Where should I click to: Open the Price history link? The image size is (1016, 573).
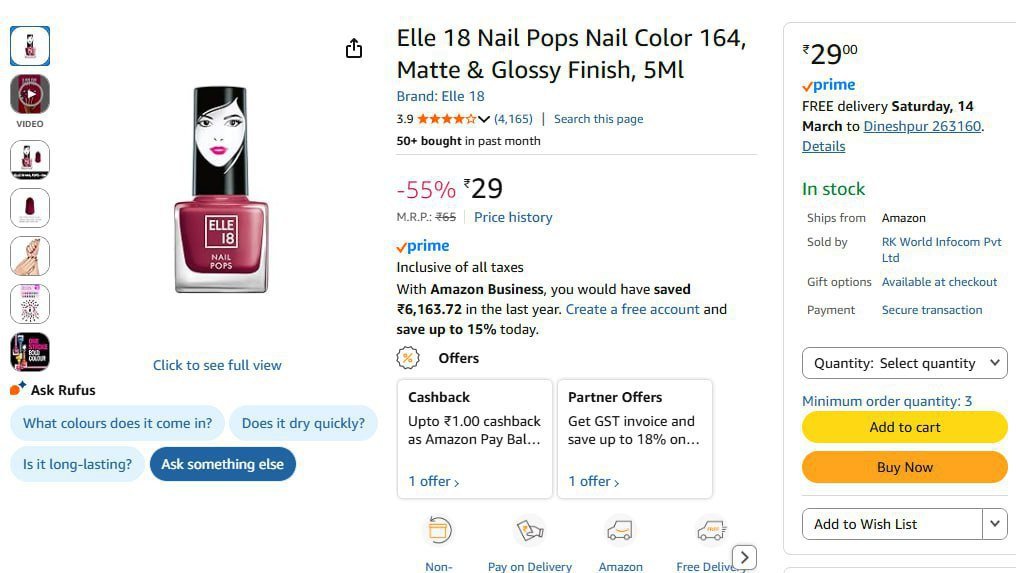[513, 217]
